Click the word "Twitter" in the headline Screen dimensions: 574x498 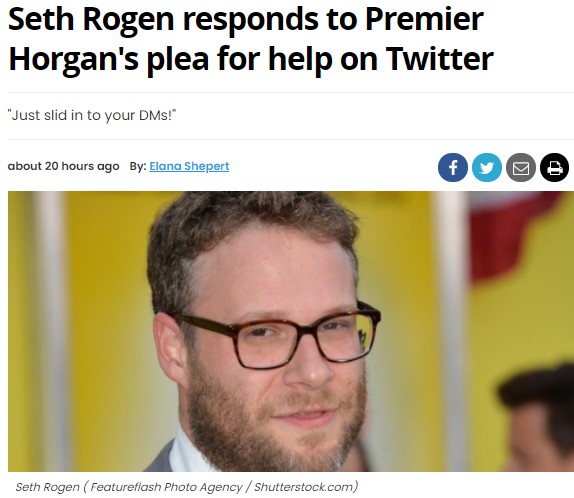pos(439,59)
